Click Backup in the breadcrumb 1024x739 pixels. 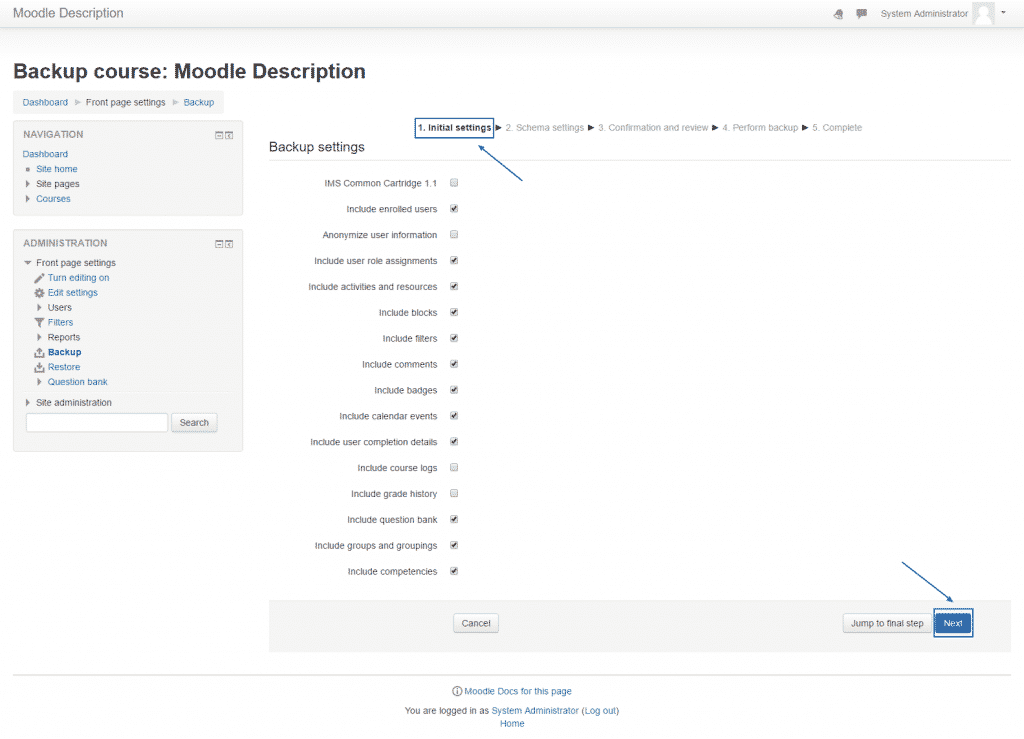click(x=199, y=102)
